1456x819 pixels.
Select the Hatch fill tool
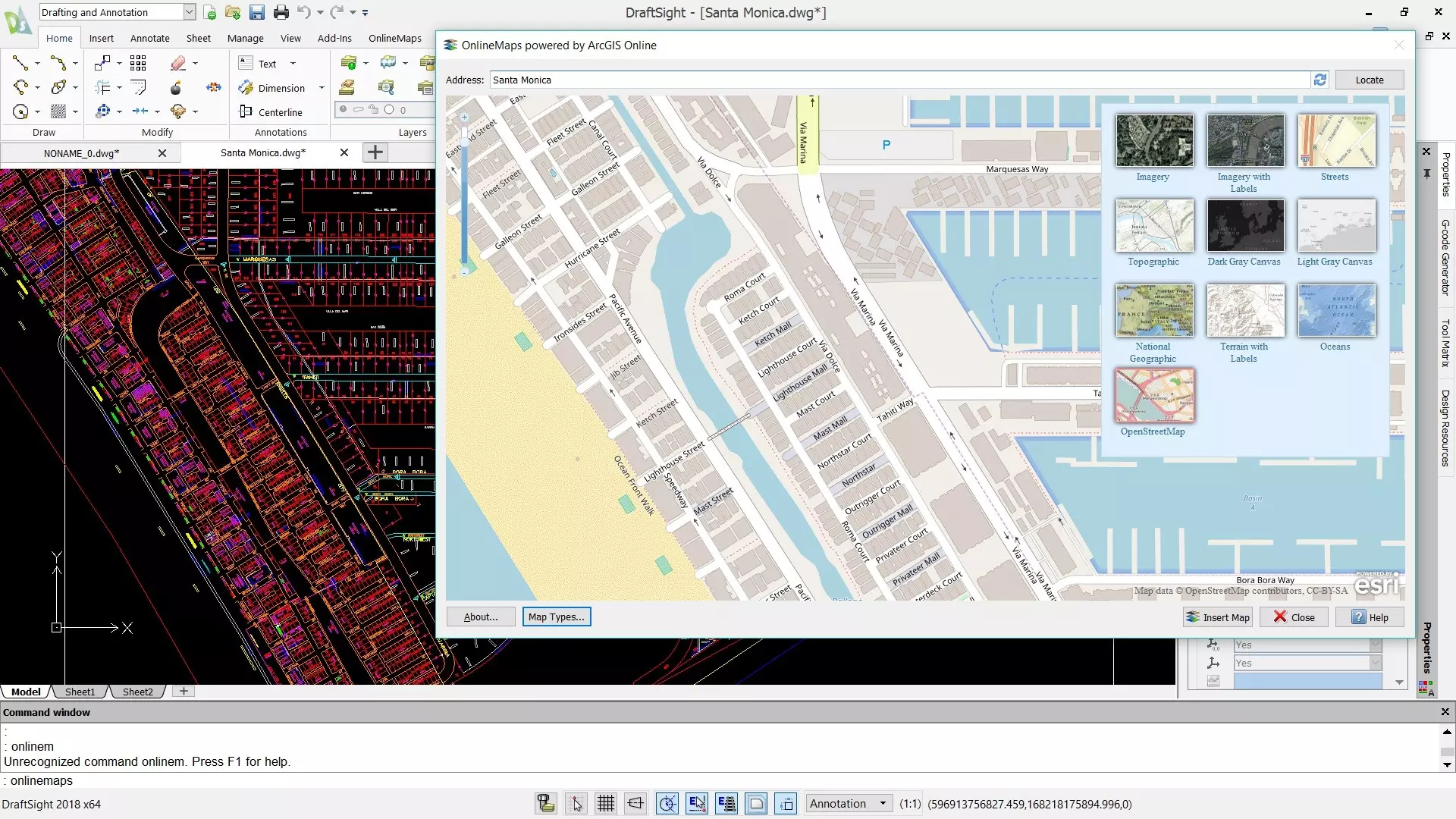tap(58, 111)
